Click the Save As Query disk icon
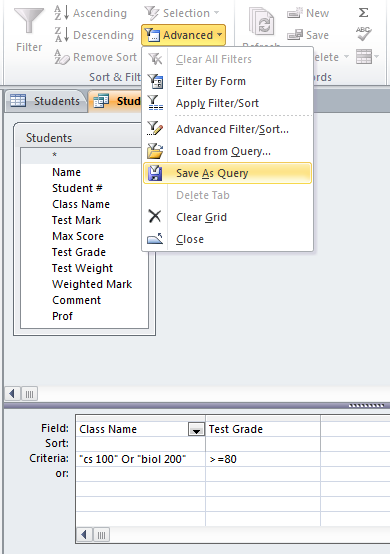This screenshot has height=554, width=390. click(x=155, y=173)
